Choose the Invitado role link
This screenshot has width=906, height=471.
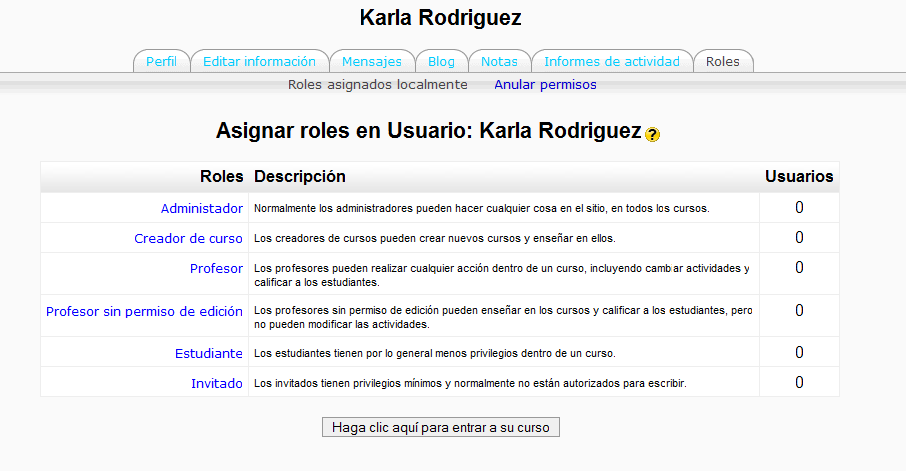point(216,383)
